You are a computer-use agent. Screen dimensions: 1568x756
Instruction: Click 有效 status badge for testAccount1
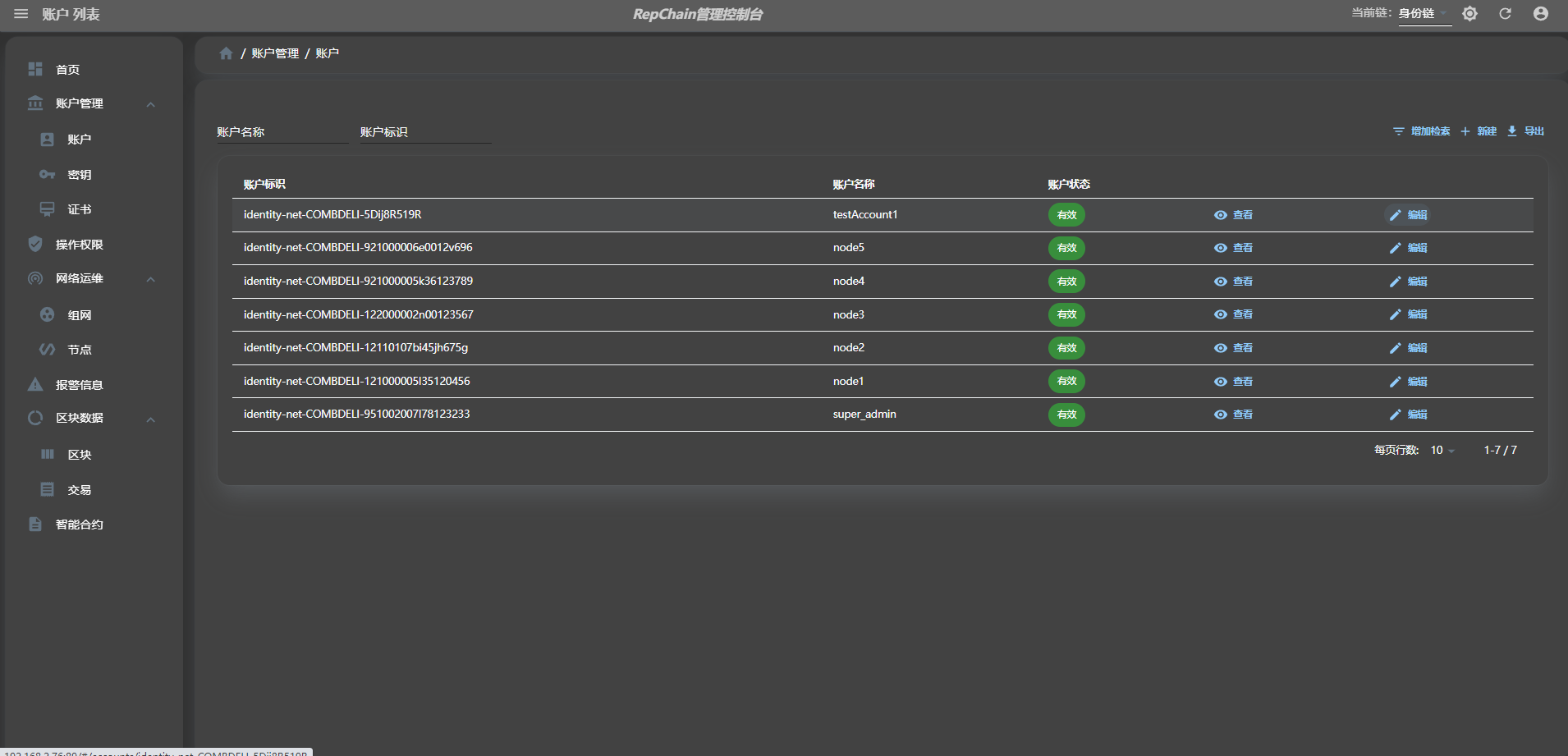(1066, 215)
